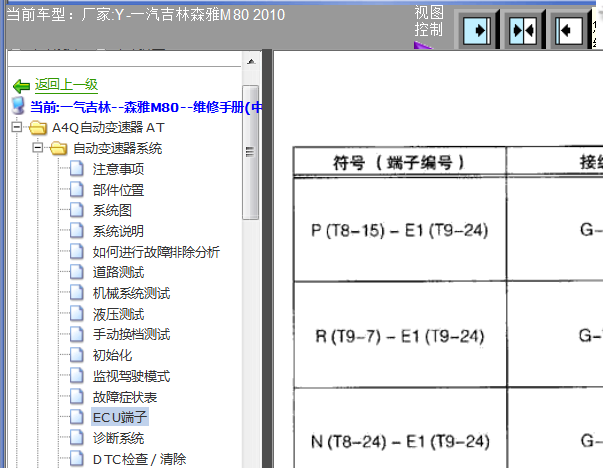Select the A4Q自动变速器 AT folder label

tap(108, 128)
